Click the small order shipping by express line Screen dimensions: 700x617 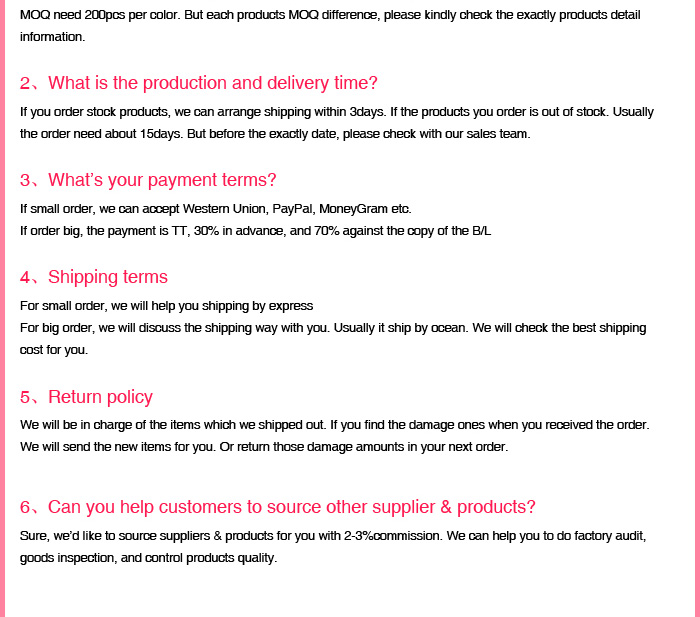pos(167,306)
